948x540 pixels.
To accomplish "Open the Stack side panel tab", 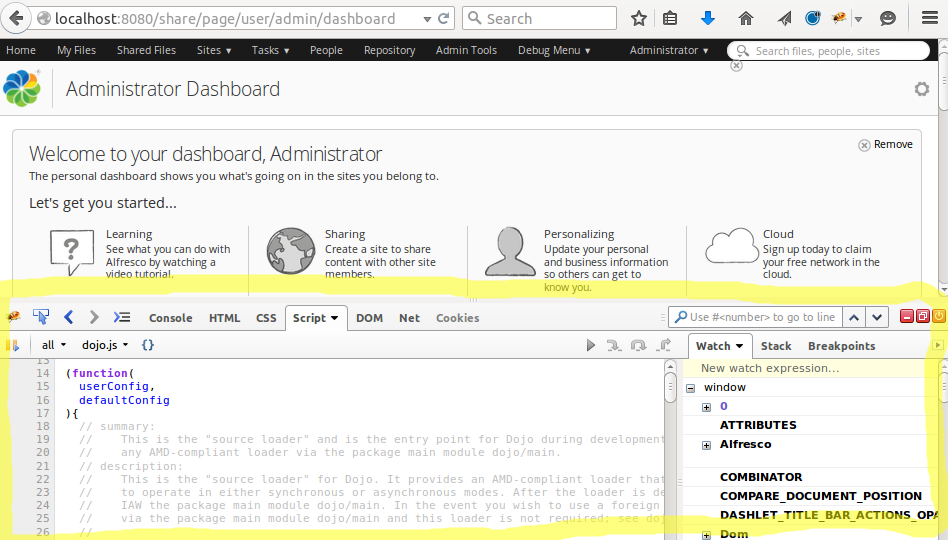I will pos(776,346).
